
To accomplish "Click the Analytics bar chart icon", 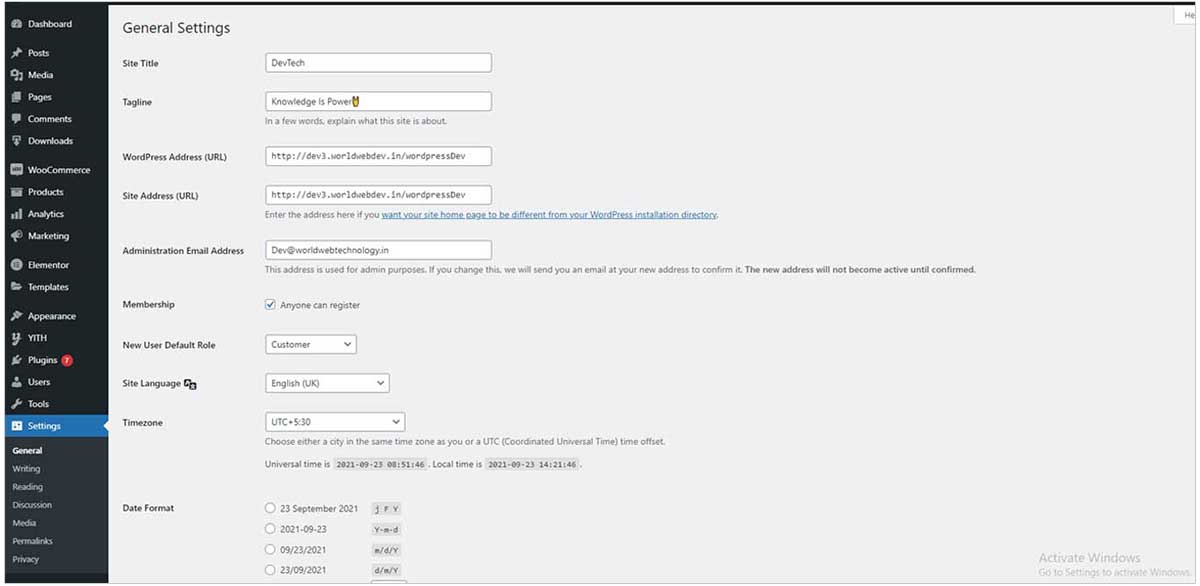I will pyautogui.click(x=16, y=214).
